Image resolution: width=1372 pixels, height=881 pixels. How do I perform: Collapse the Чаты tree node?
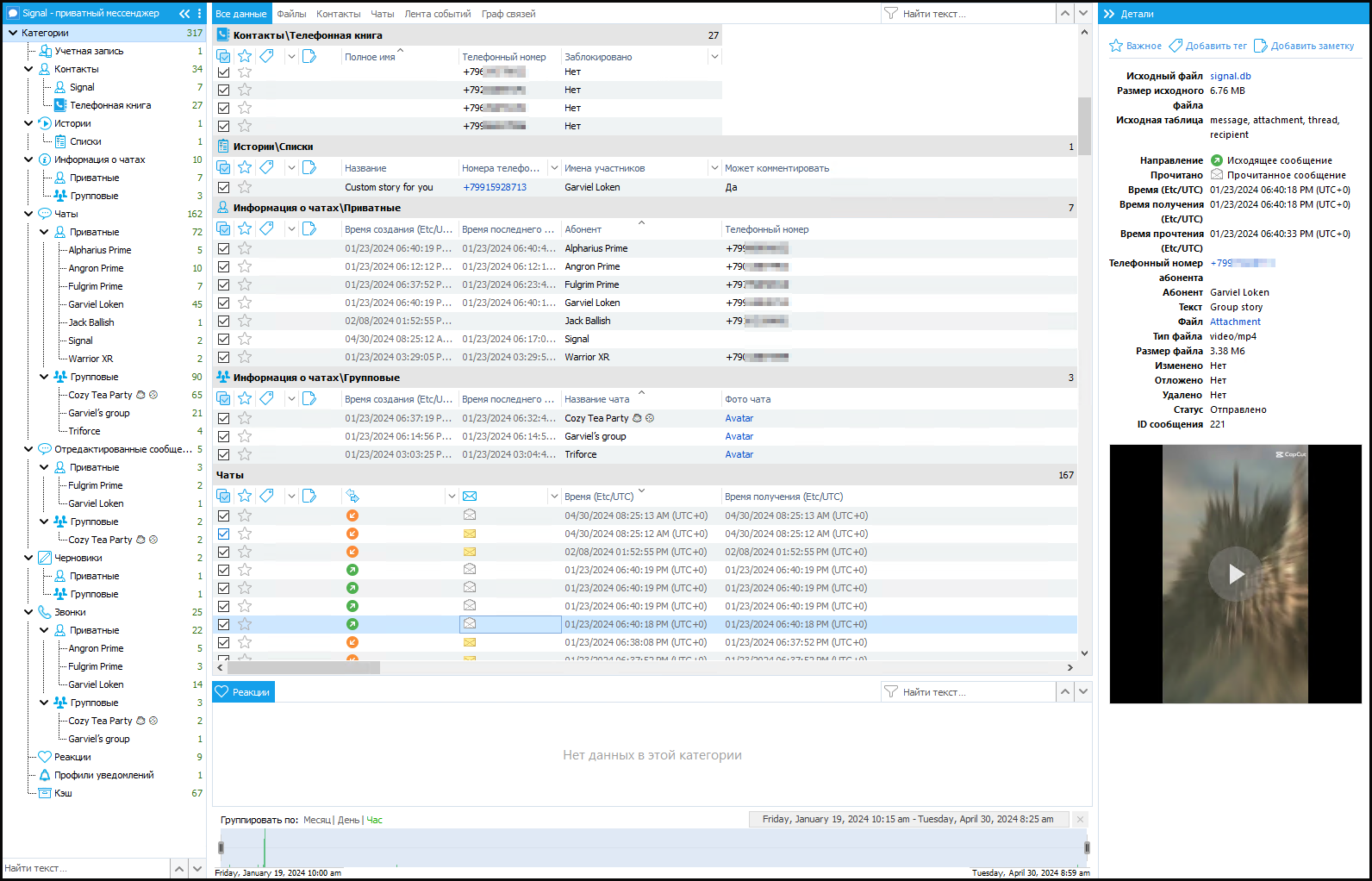28,214
